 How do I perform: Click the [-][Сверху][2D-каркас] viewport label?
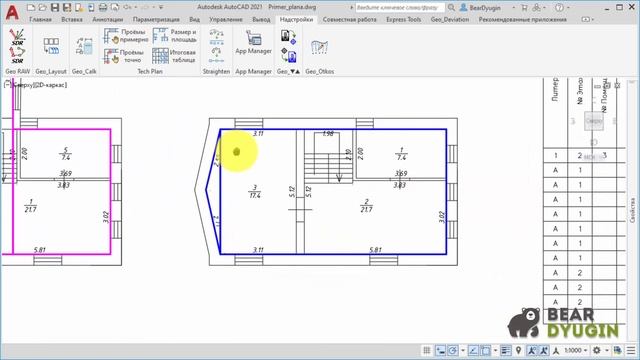[x=36, y=85]
